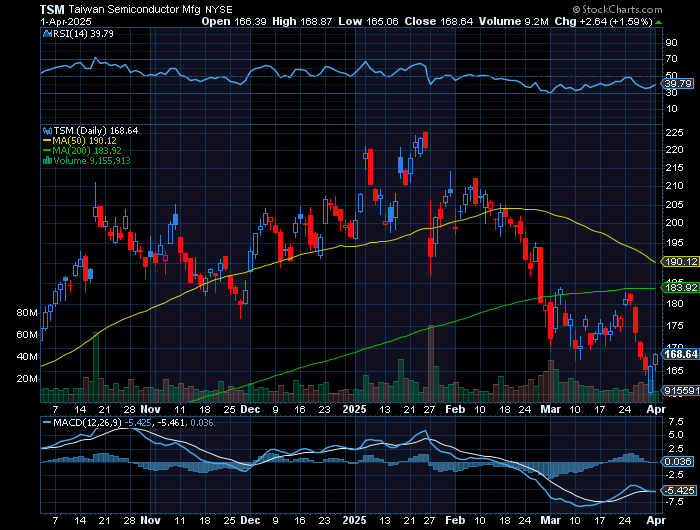This screenshot has height=530, width=700.
Task: Click the Low 165.06 value
Action: [x=368, y=21]
